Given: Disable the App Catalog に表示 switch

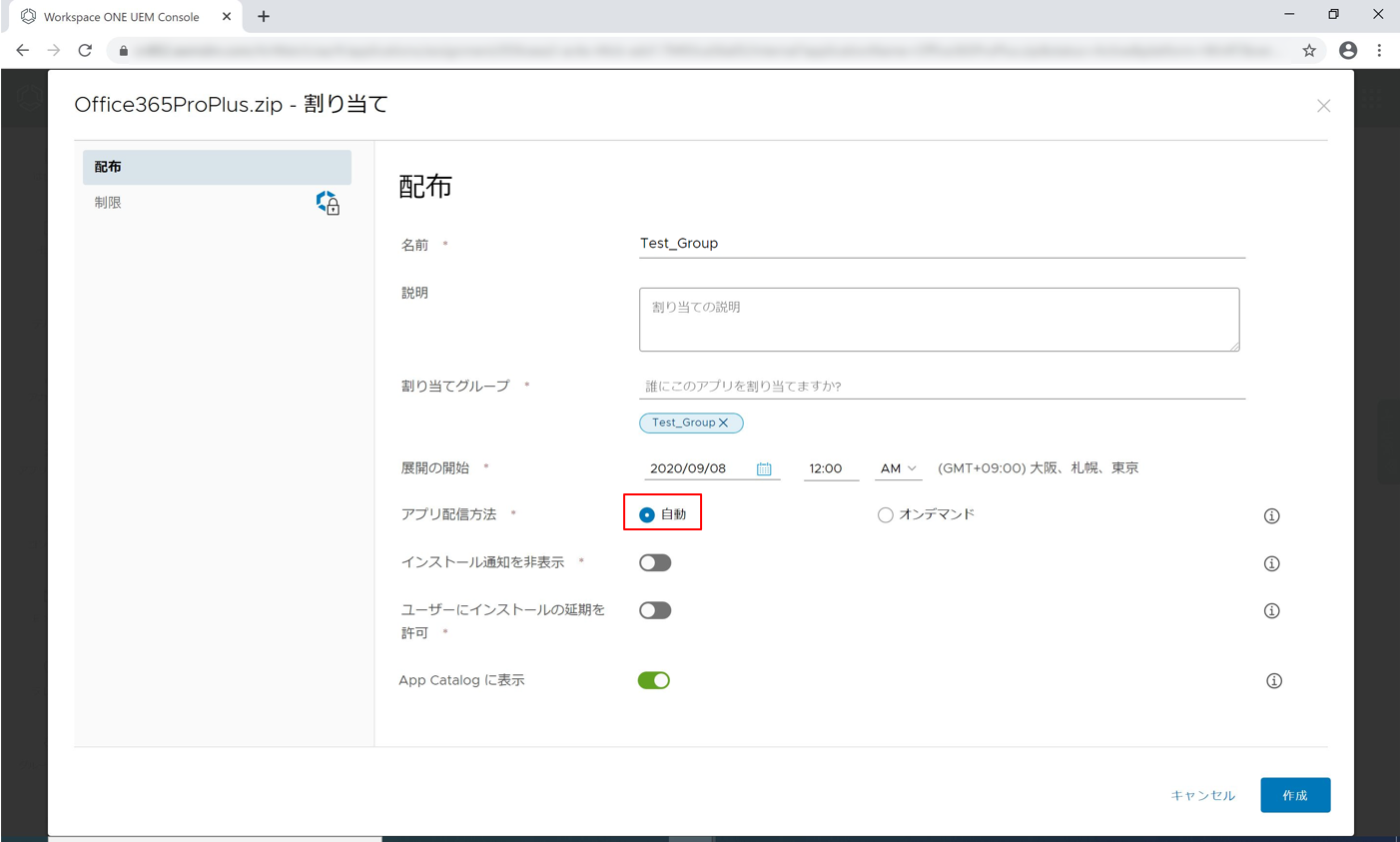Looking at the screenshot, I should tap(654, 680).
